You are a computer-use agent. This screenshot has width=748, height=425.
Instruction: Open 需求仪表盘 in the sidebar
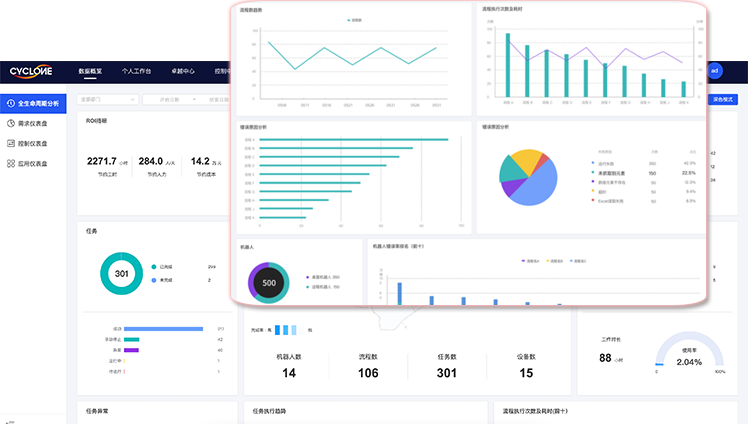pyautogui.click(x=33, y=124)
